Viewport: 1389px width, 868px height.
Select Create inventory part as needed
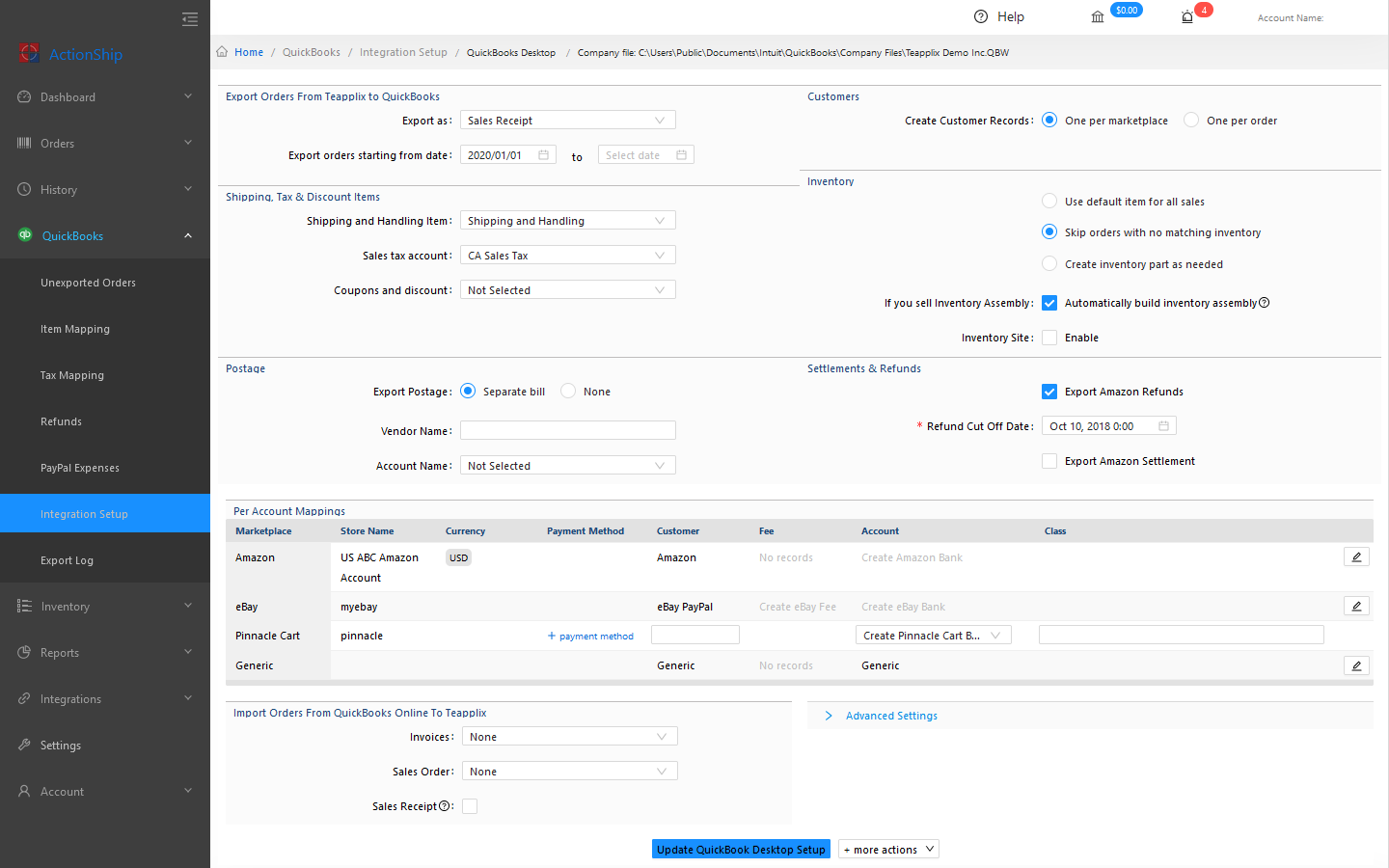point(1049,264)
